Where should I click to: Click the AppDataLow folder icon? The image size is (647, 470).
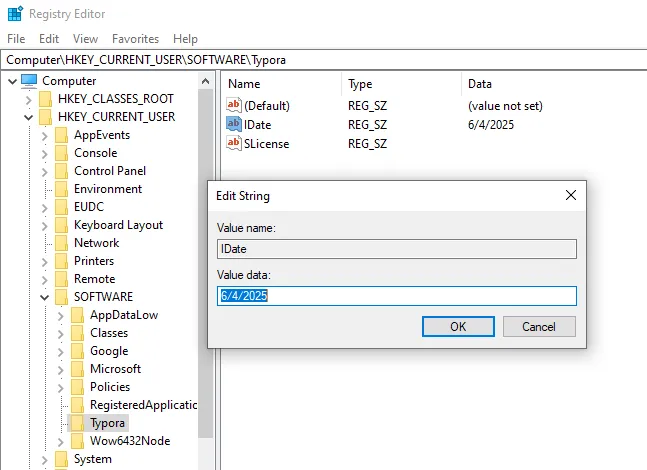78,315
